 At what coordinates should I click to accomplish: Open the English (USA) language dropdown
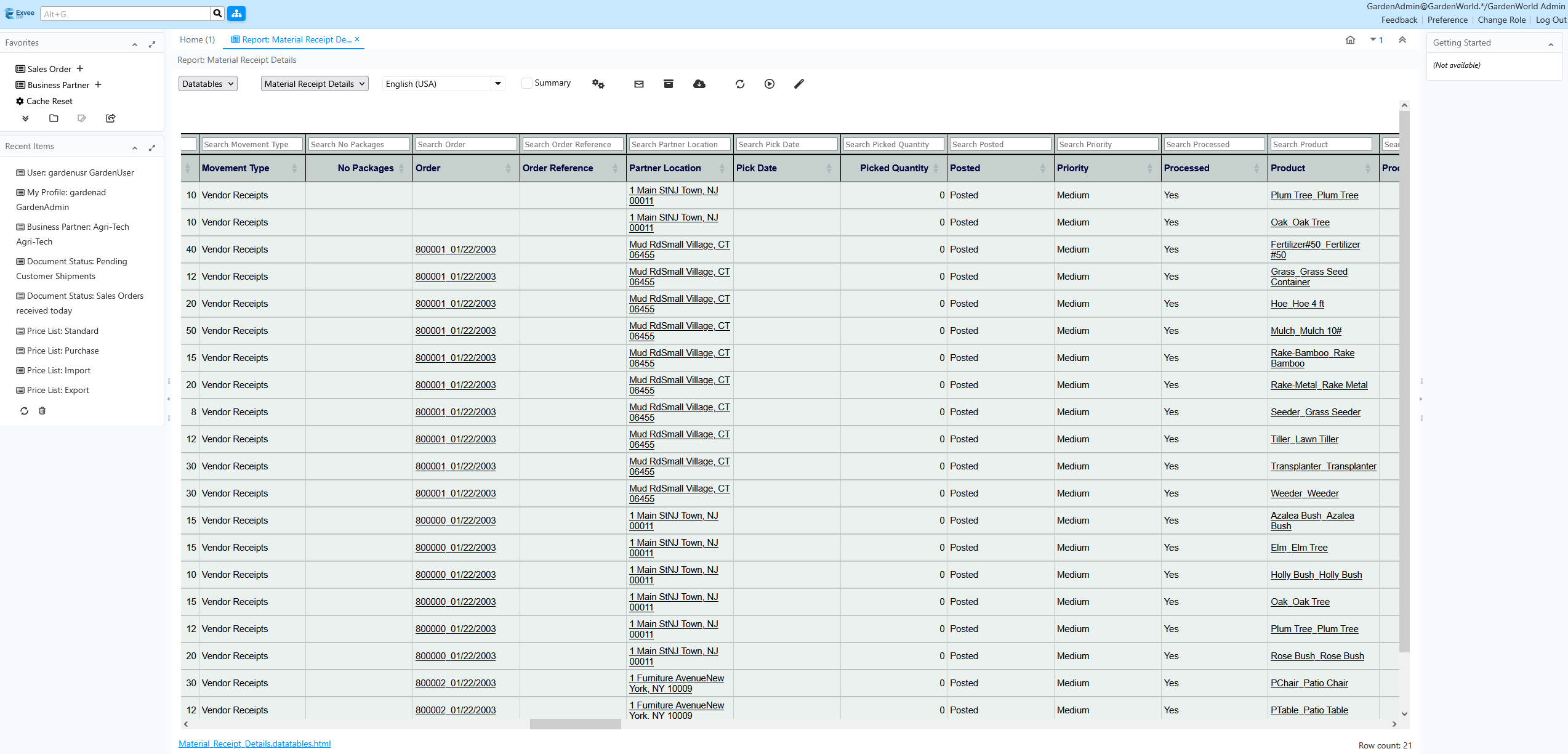tap(443, 83)
